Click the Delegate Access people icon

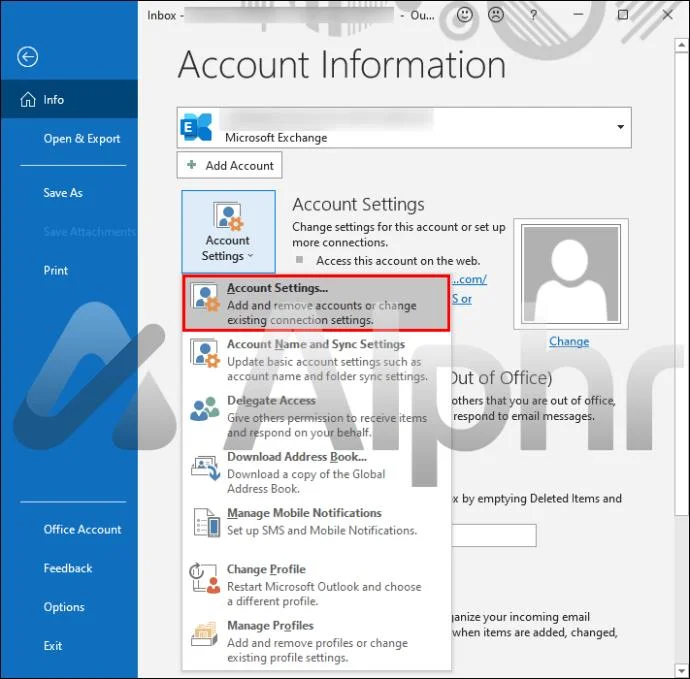[x=205, y=409]
